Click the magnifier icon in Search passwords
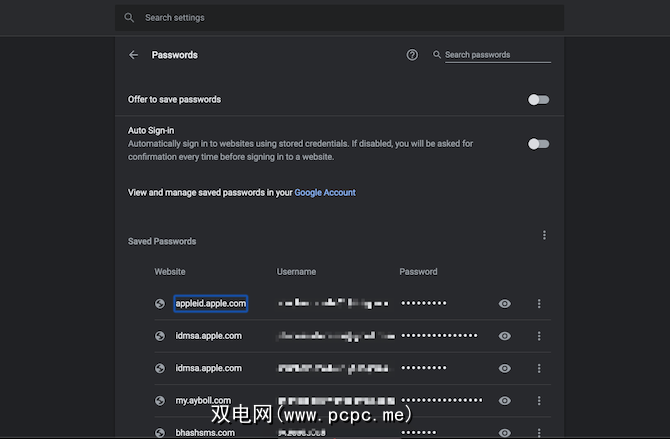670x439 pixels. point(437,55)
